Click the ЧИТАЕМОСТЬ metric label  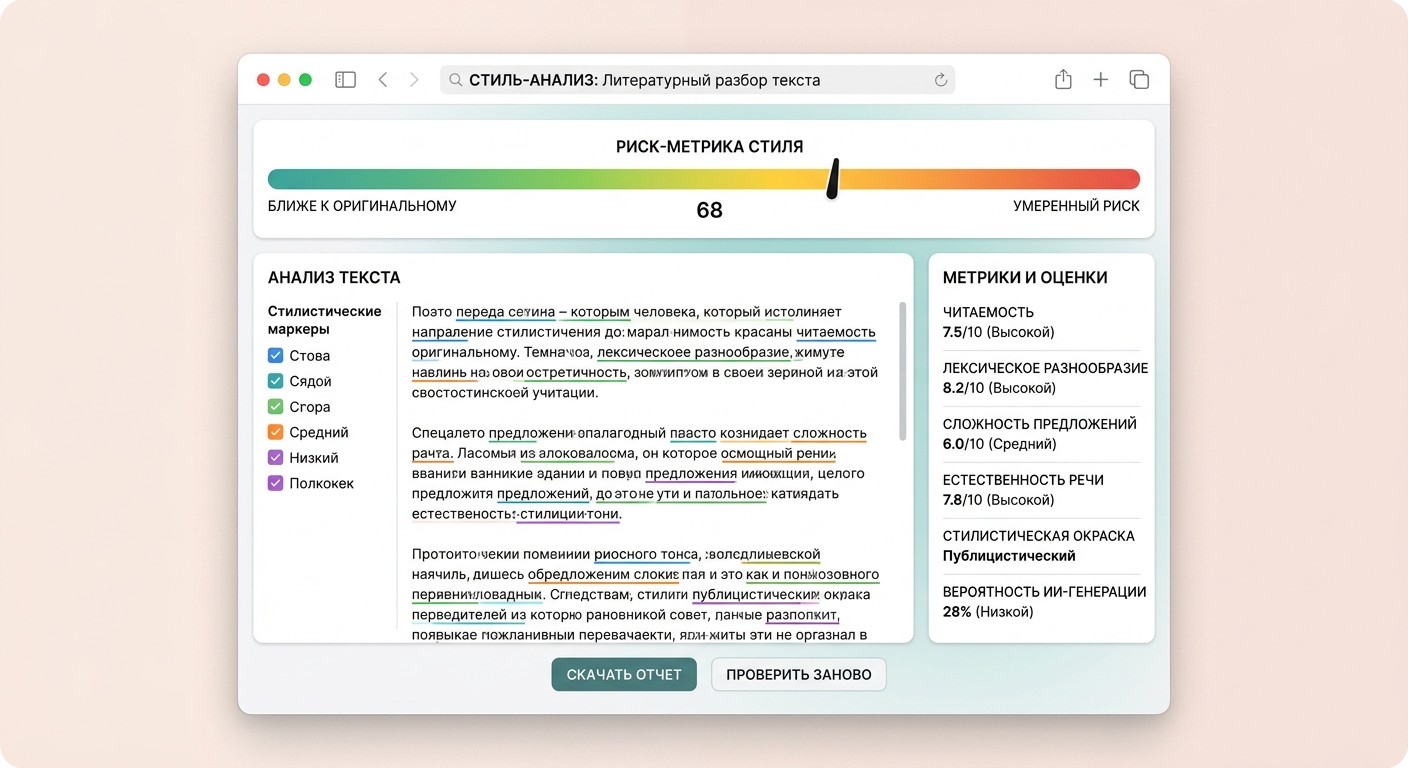988,312
